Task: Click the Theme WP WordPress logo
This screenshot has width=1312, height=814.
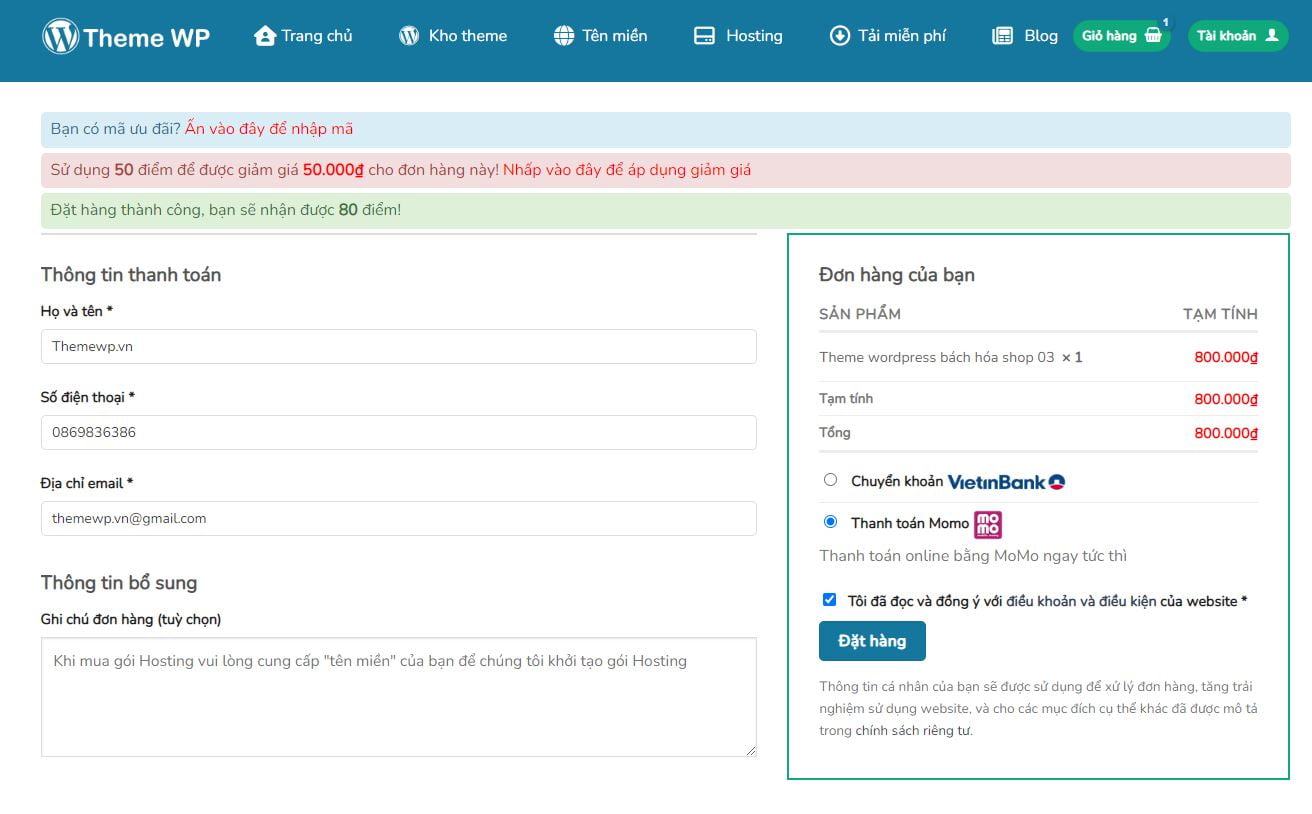Action: [x=61, y=37]
